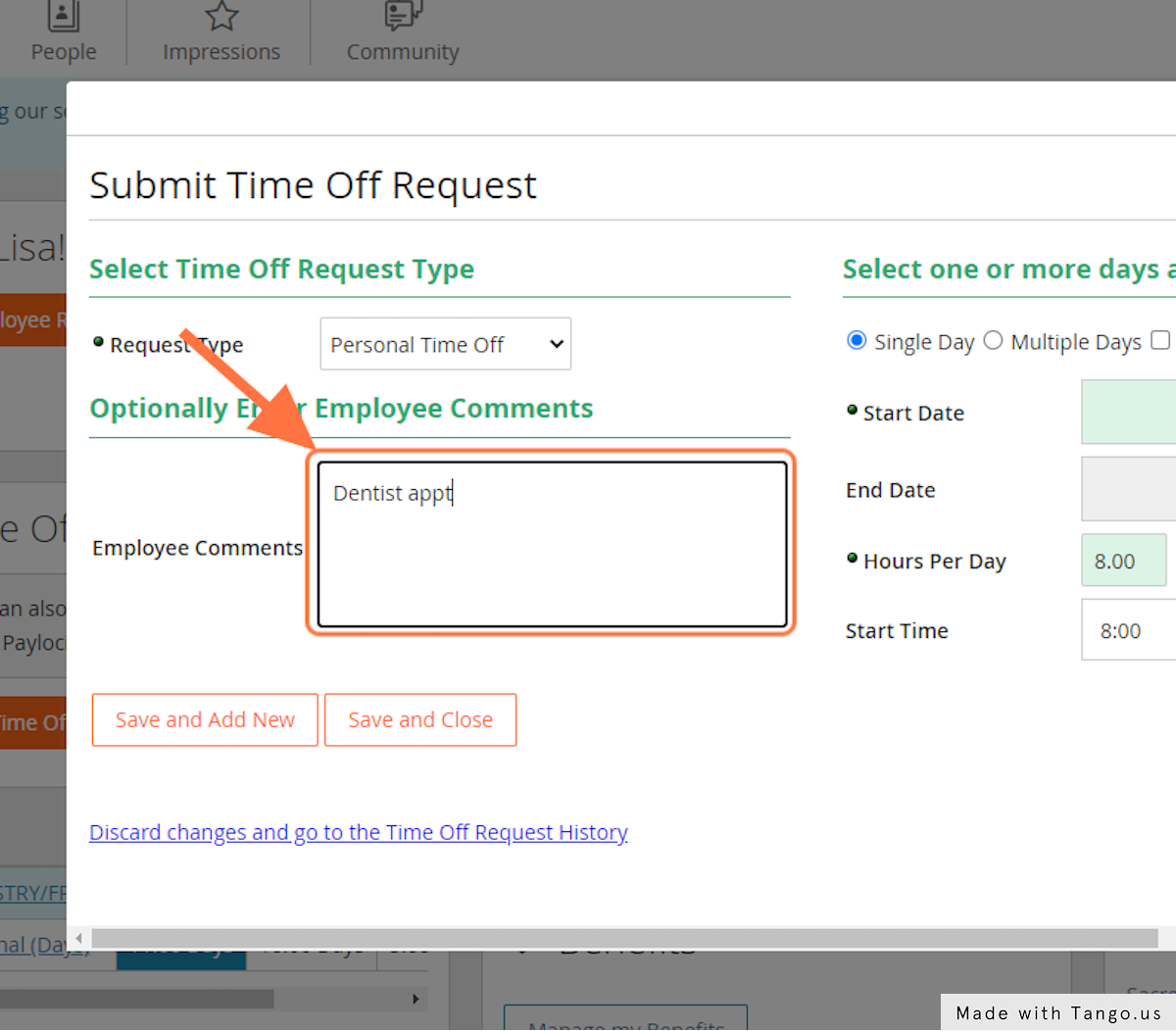
Task: Click the background page scrollbar's right arrow
Action: (416, 999)
